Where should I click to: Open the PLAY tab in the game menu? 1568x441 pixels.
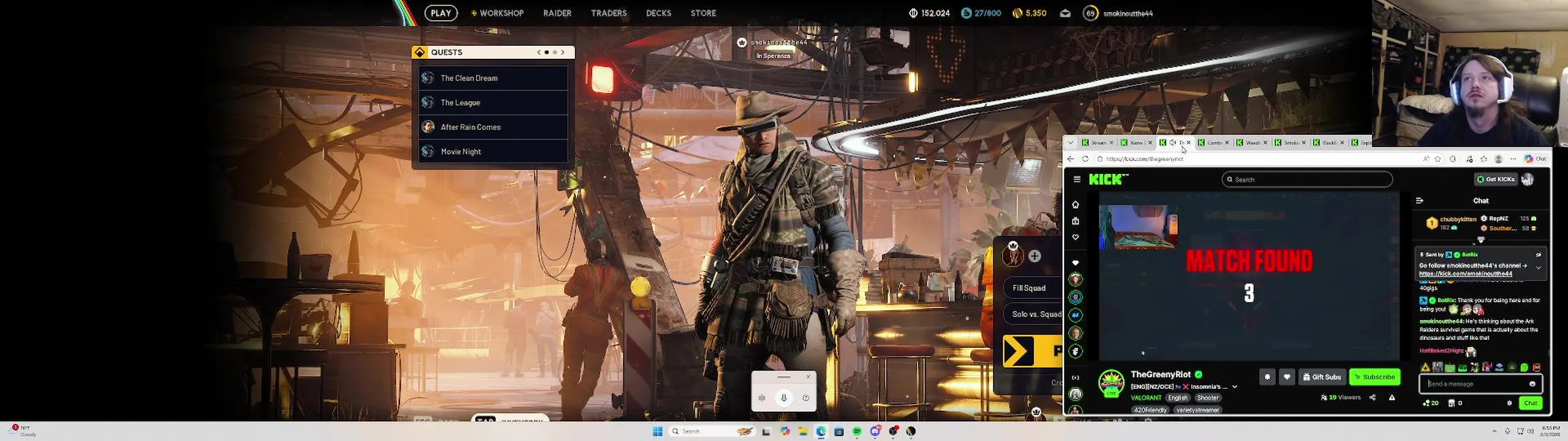(440, 13)
